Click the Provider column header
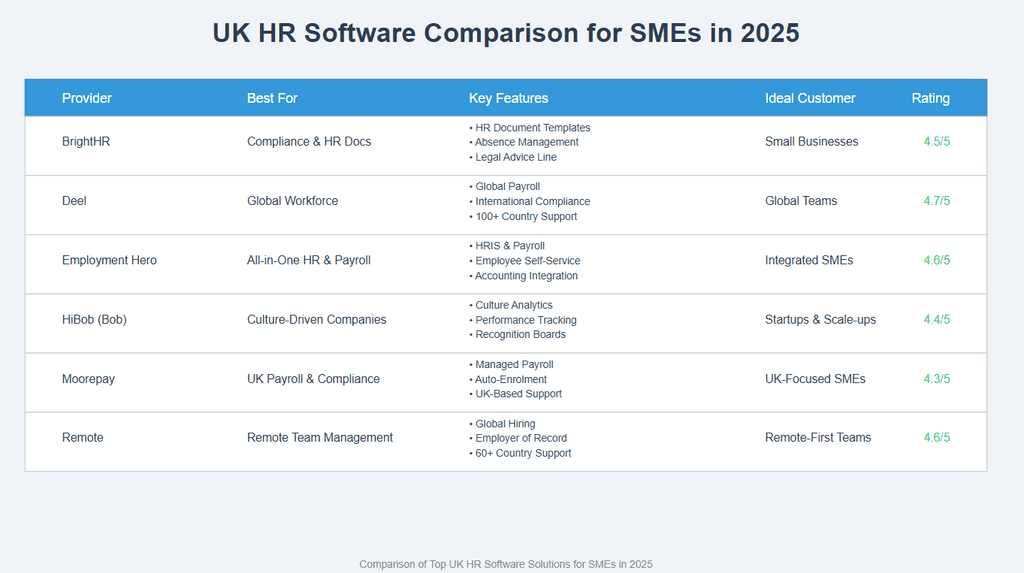 tap(87, 98)
